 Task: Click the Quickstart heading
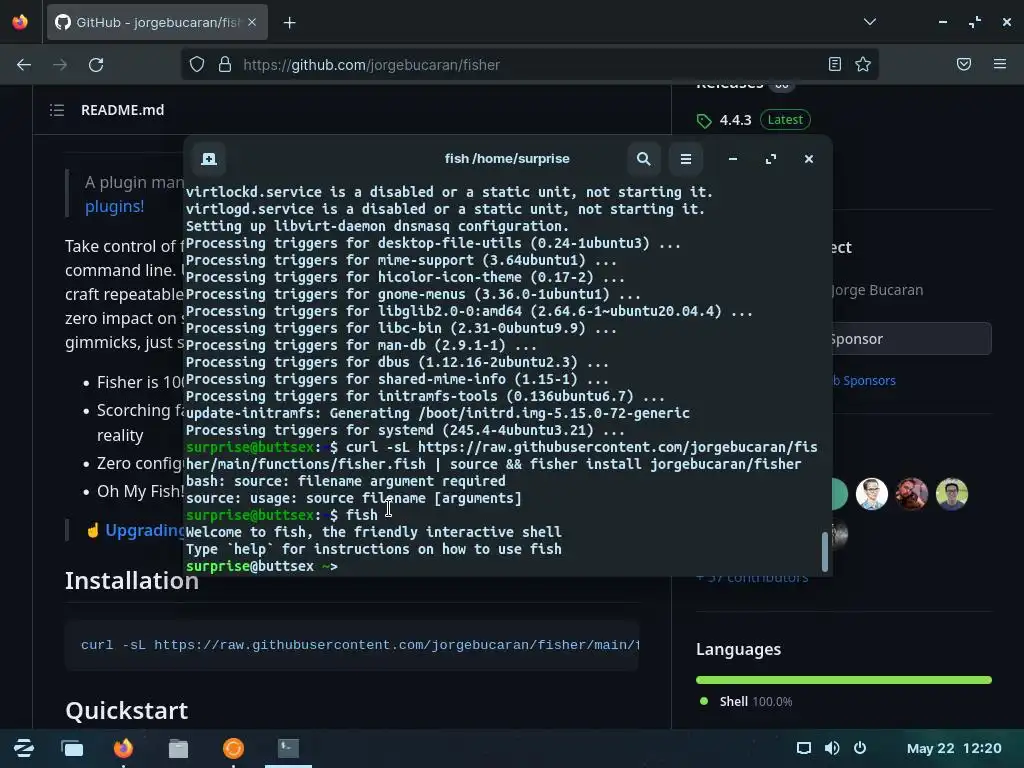127,711
